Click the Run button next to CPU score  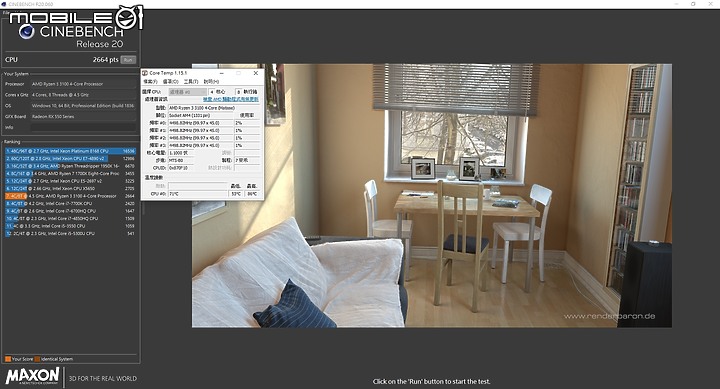click(x=128, y=60)
